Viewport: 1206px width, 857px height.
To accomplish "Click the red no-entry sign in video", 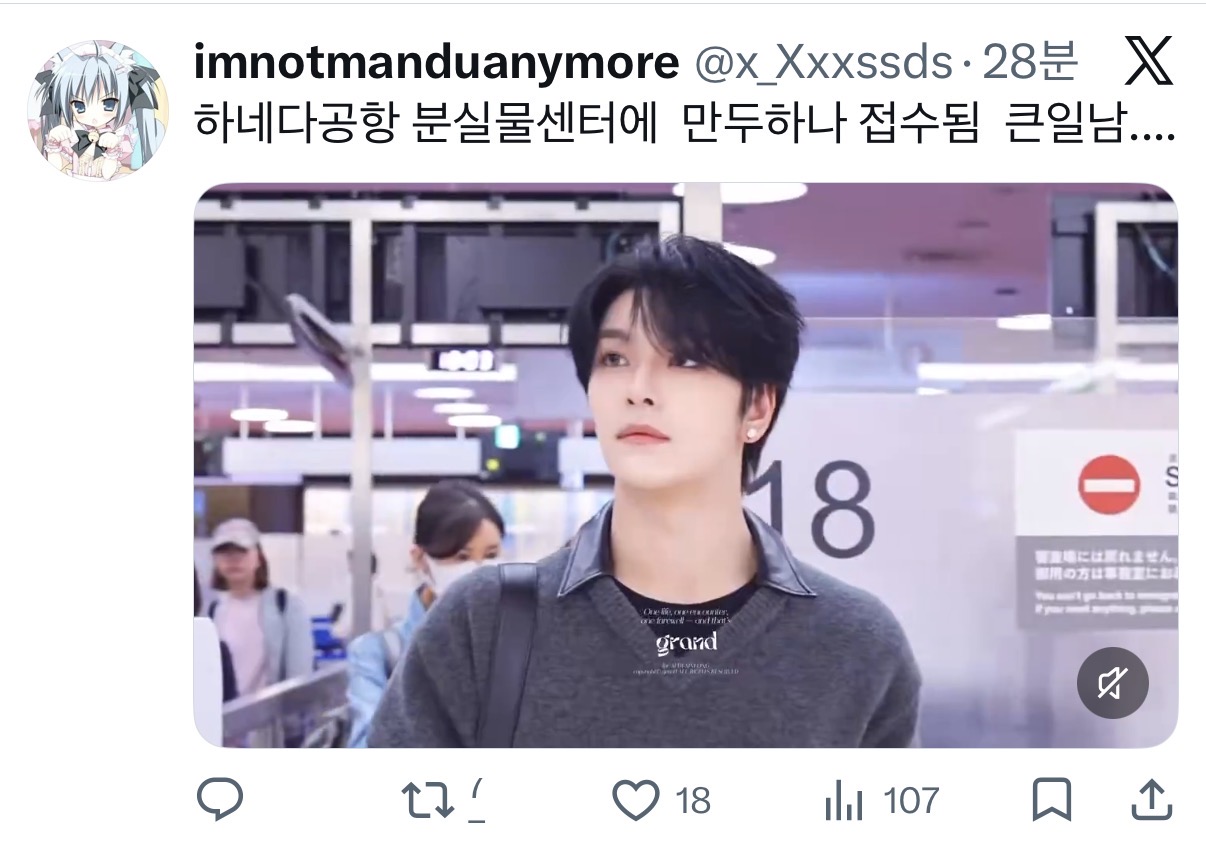I will pyautogui.click(x=1108, y=485).
